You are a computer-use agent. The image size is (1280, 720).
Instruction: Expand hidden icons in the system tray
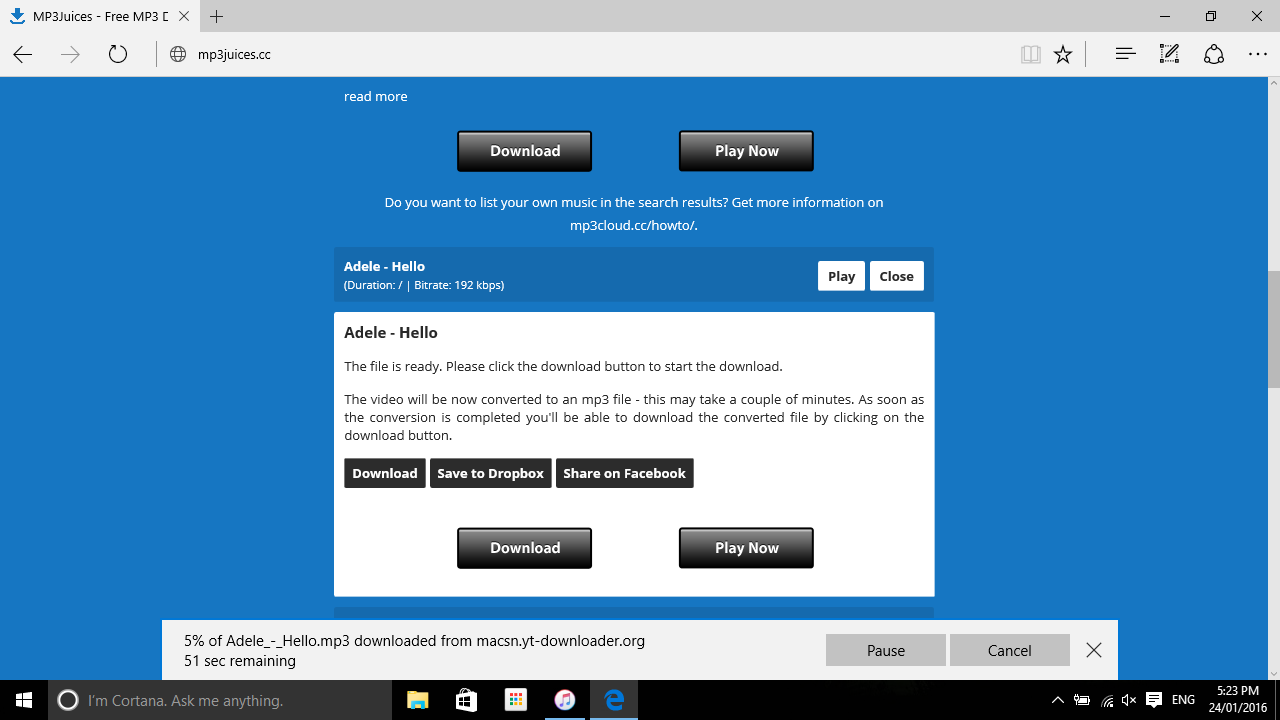point(1057,700)
